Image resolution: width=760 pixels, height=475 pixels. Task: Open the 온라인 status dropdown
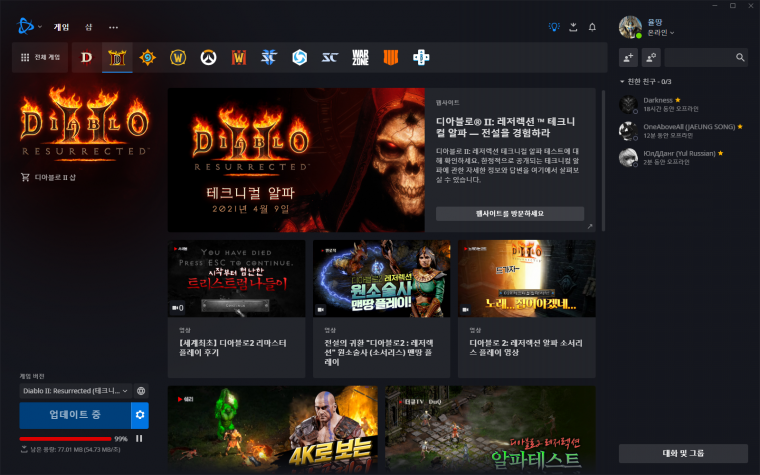[x=661, y=32]
